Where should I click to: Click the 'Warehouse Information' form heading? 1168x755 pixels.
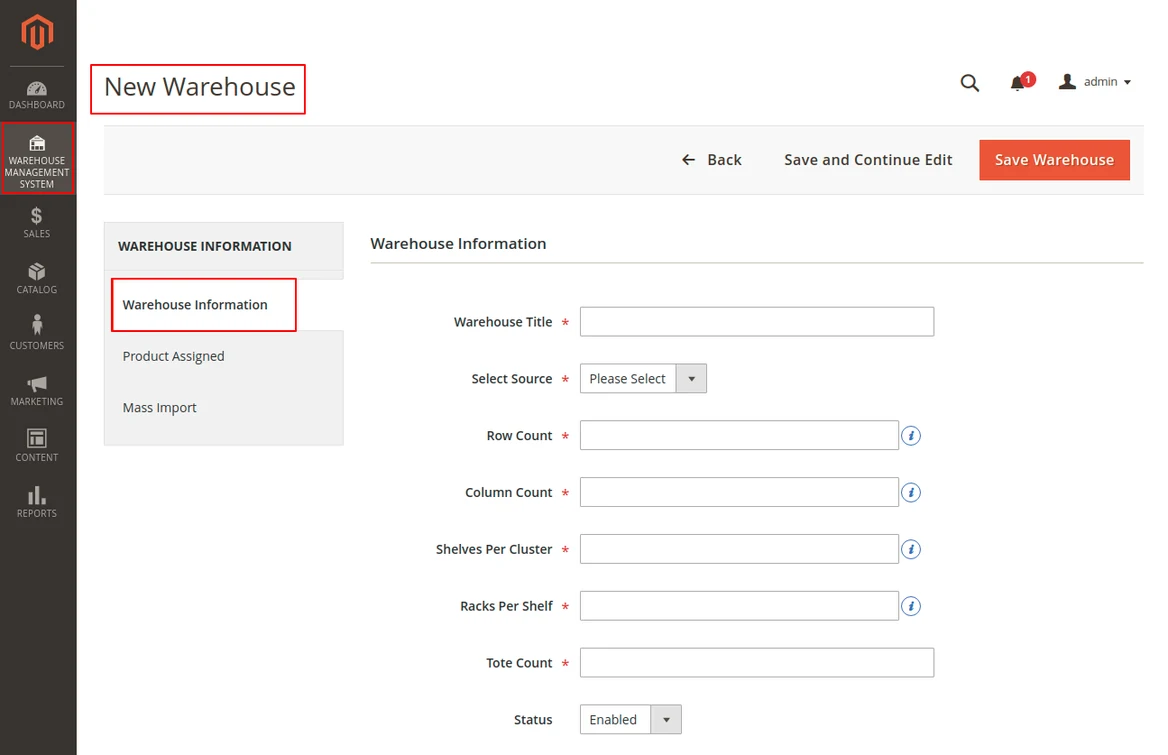click(458, 244)
